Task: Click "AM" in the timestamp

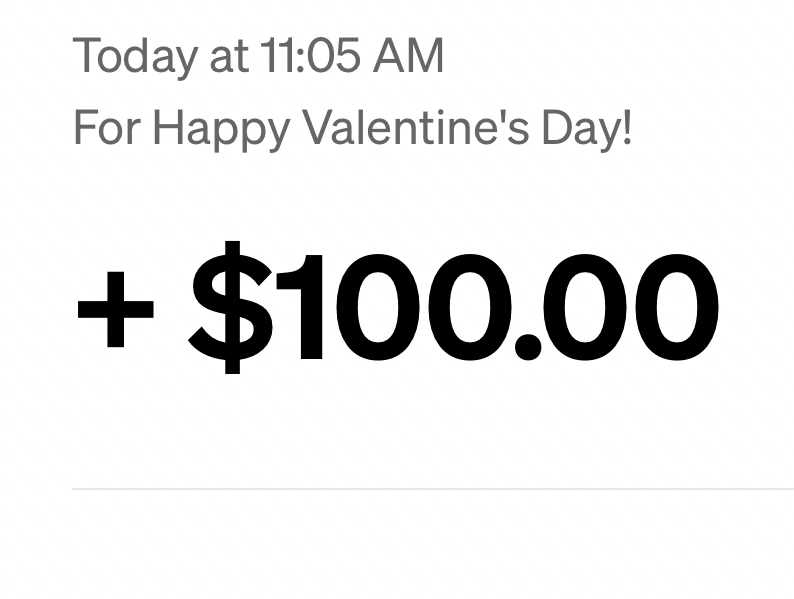Action: click(408, 56)
